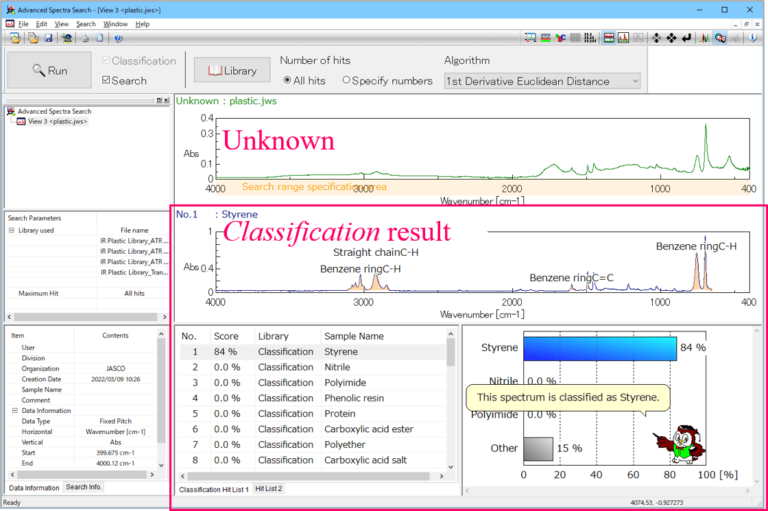The image size is (768, 511).
Task: Click the open folder with documents icon
Action: pyautogui.click(x=33, y=38)
